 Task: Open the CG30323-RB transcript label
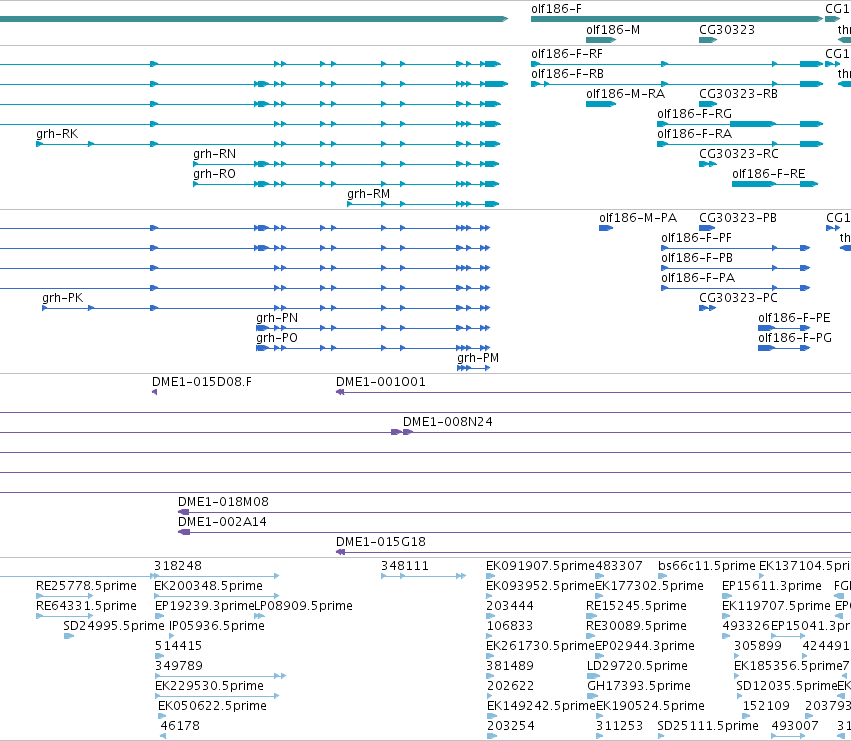[x=738, y=94]
